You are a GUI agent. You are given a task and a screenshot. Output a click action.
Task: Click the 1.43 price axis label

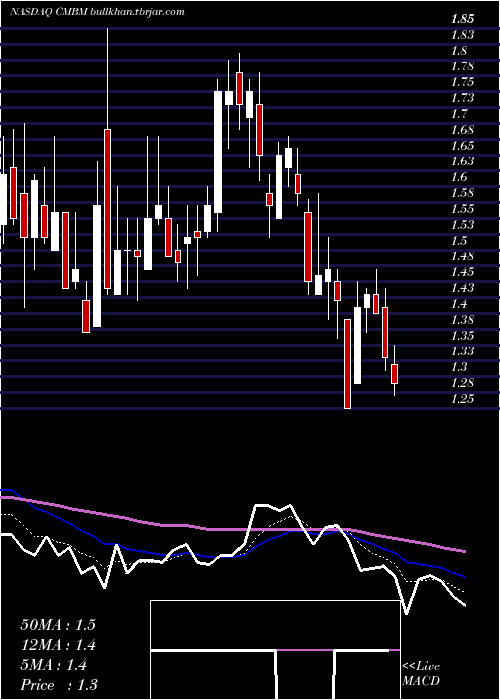coord(462,288)
